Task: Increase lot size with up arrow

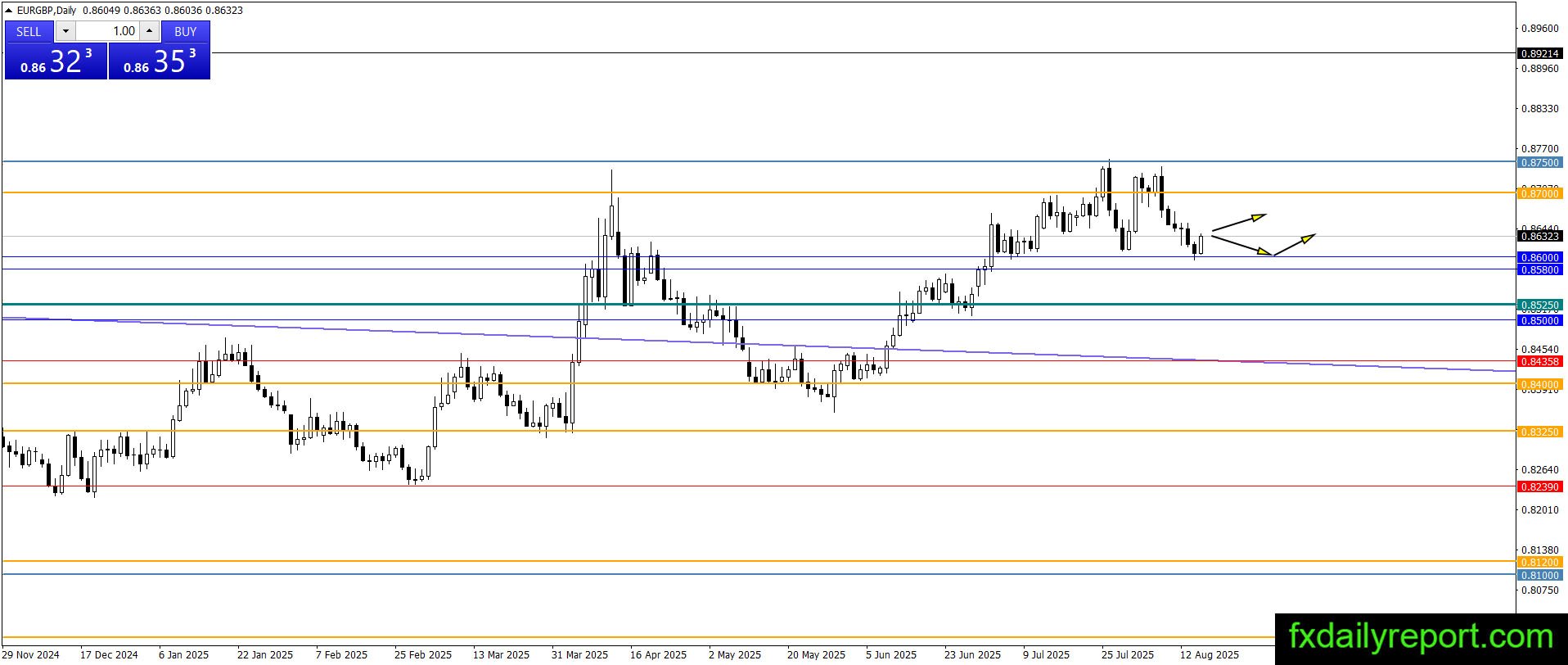Action: tap(149, 31)
